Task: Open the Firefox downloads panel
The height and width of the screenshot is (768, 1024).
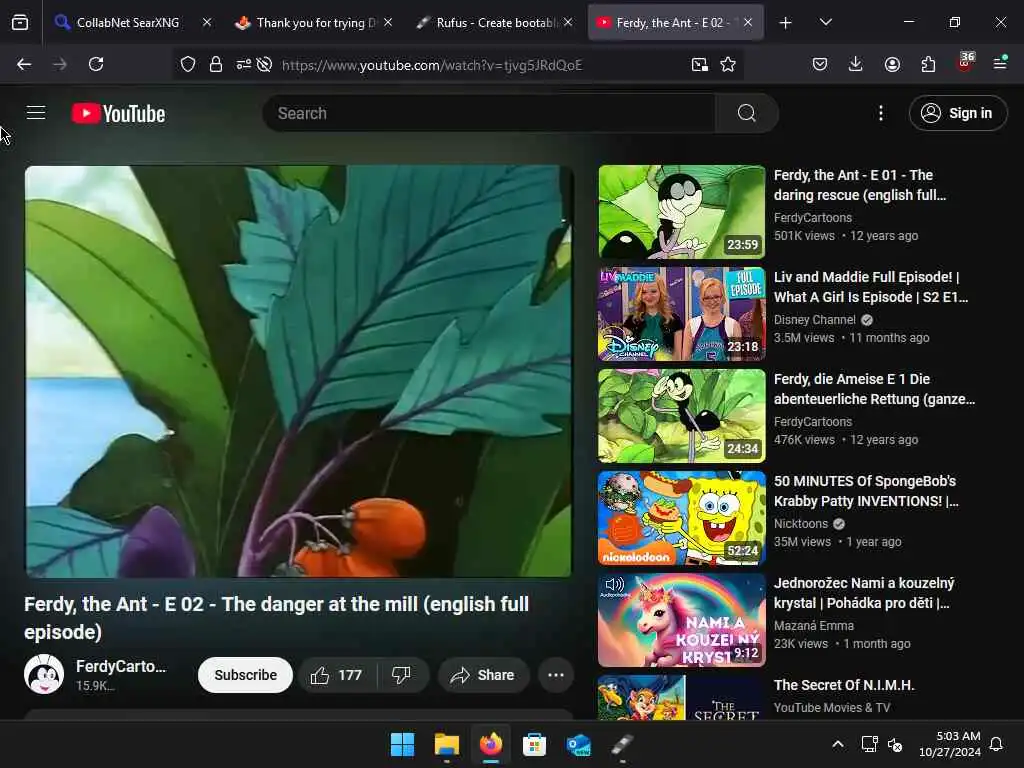Action: tap(856, 64)
